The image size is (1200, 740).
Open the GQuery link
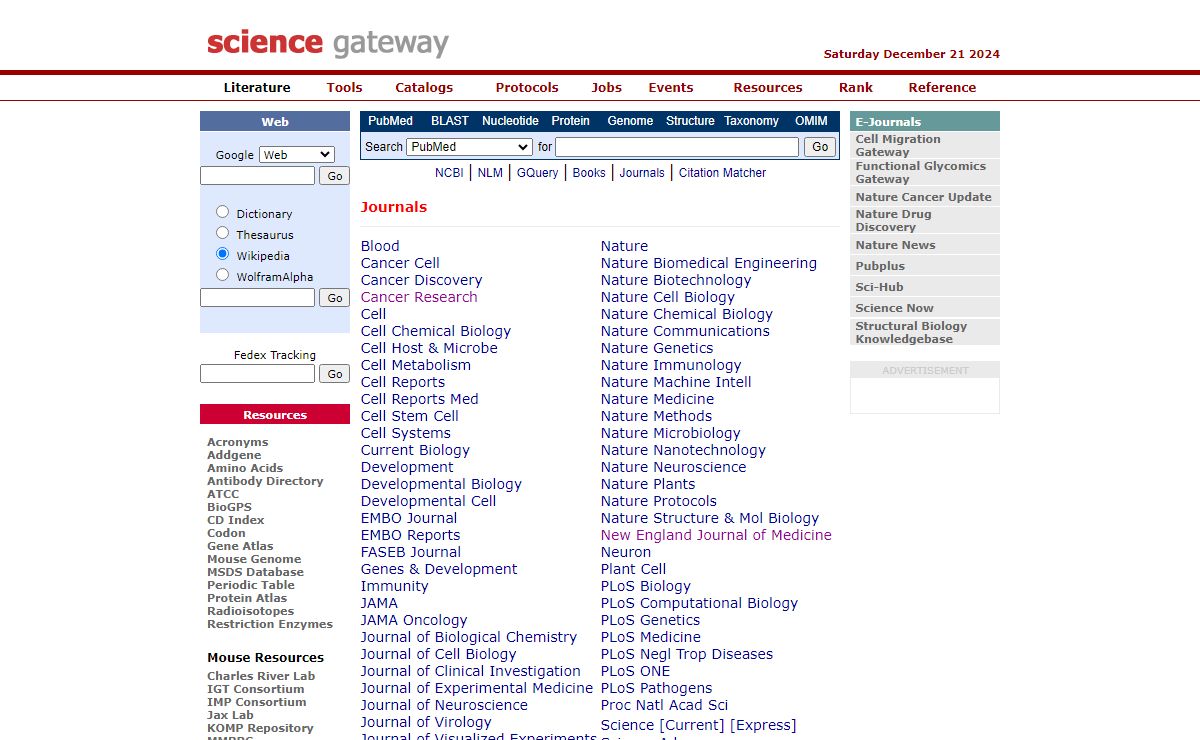[x=537, y=172]
